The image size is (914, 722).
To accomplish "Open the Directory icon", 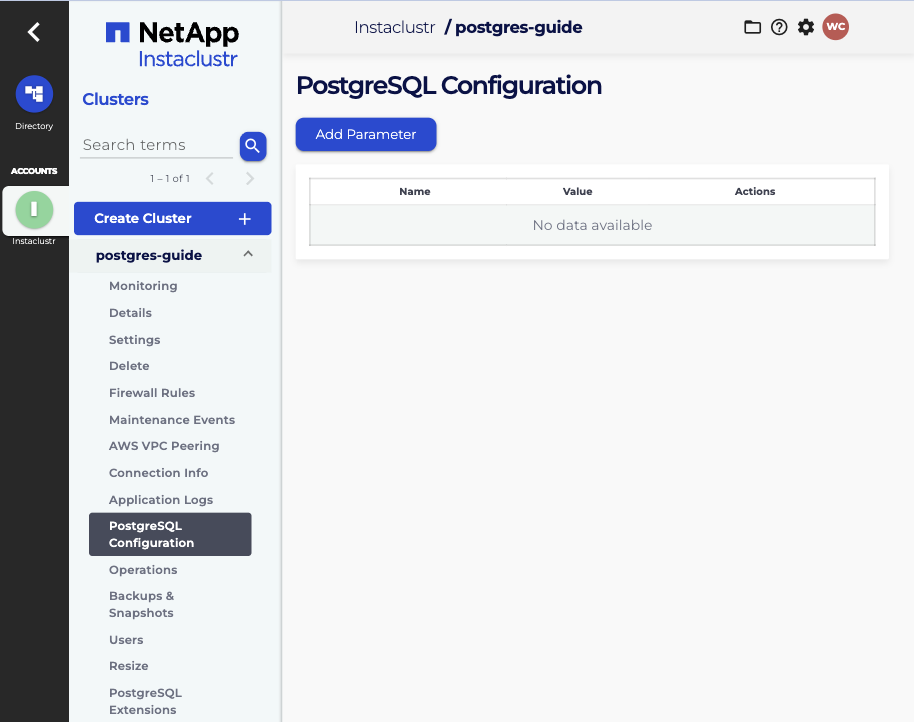I will (34, 94).
